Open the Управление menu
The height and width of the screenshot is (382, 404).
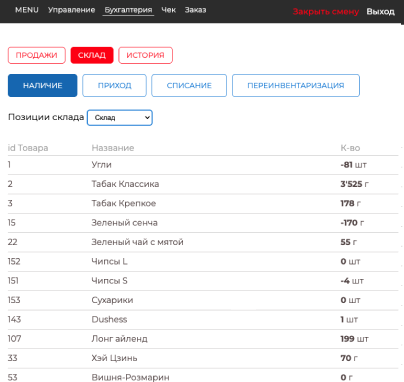click(x=71, y=10)
